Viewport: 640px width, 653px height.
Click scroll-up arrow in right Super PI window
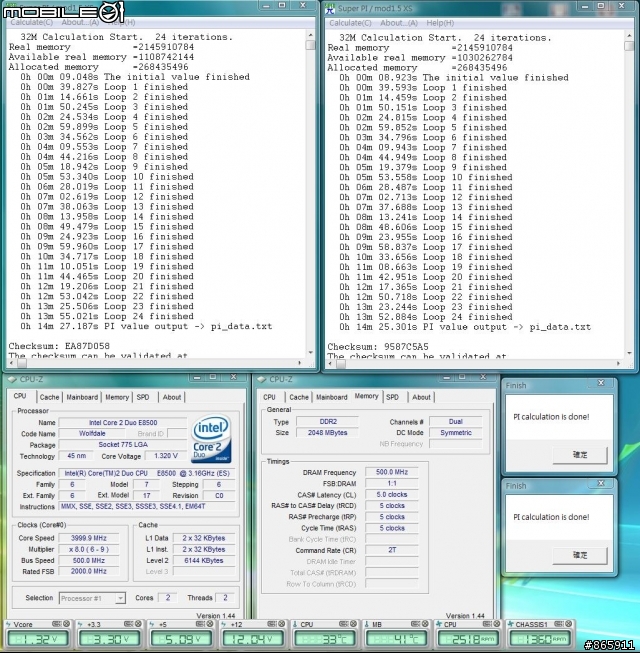pyautogui.click(x=629, y=36)
